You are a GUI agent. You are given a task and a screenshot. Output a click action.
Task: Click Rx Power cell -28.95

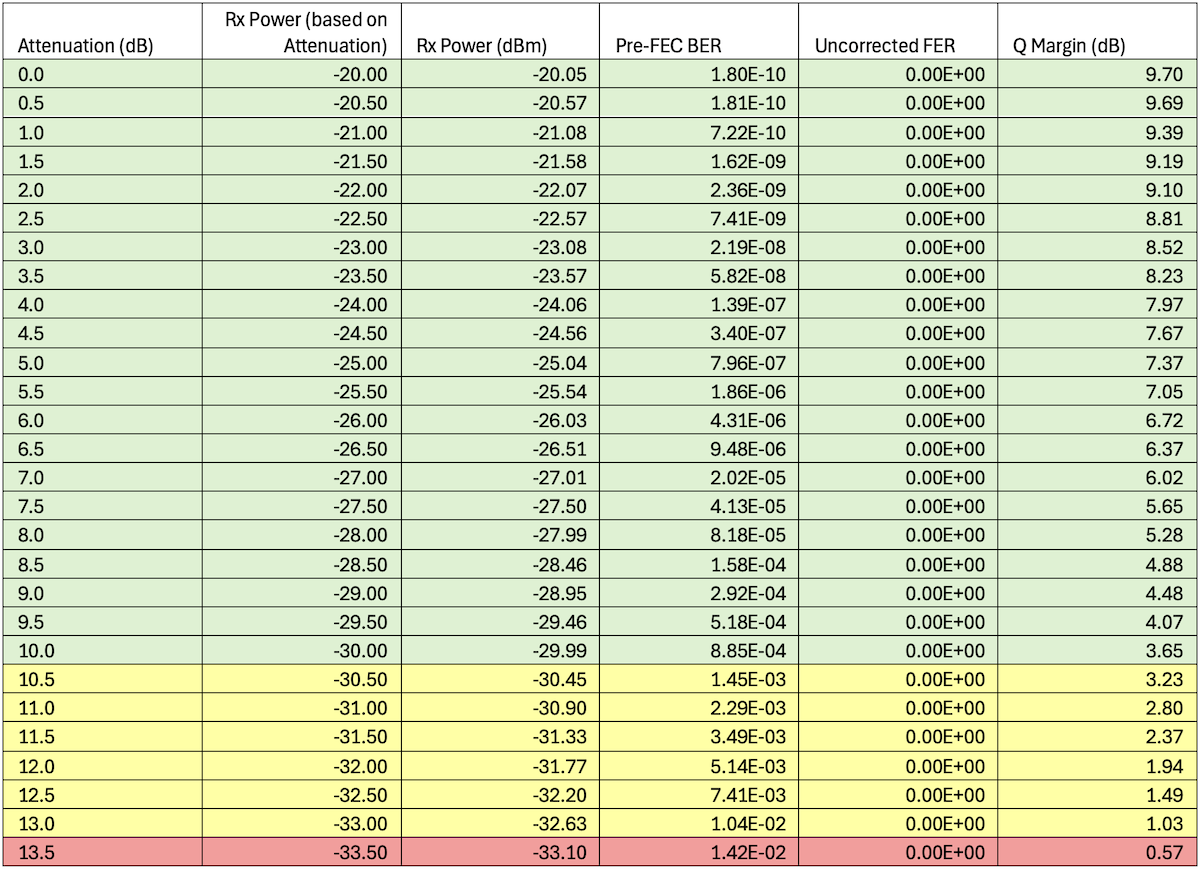coord(500,593)
